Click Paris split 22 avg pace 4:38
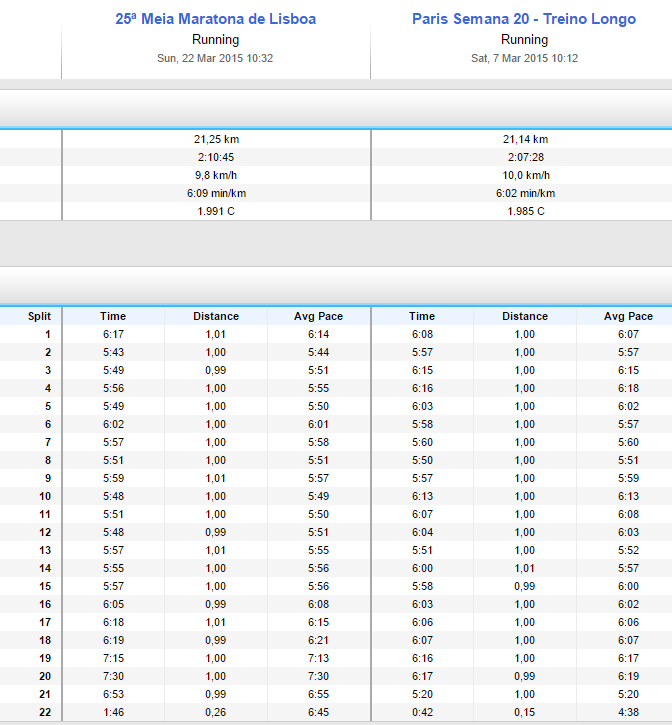Viewport: 672px width, 725px height. 628,712
